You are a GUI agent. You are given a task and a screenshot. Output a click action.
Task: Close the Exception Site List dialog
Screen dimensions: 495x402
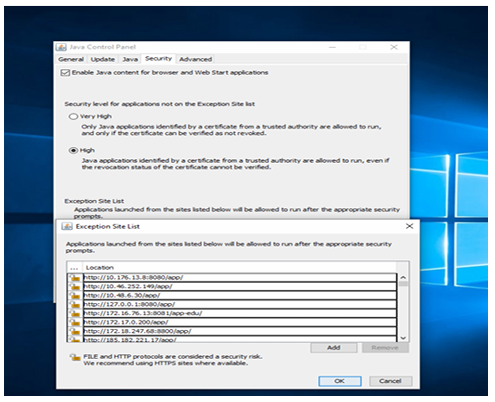(x=409, y=226)
